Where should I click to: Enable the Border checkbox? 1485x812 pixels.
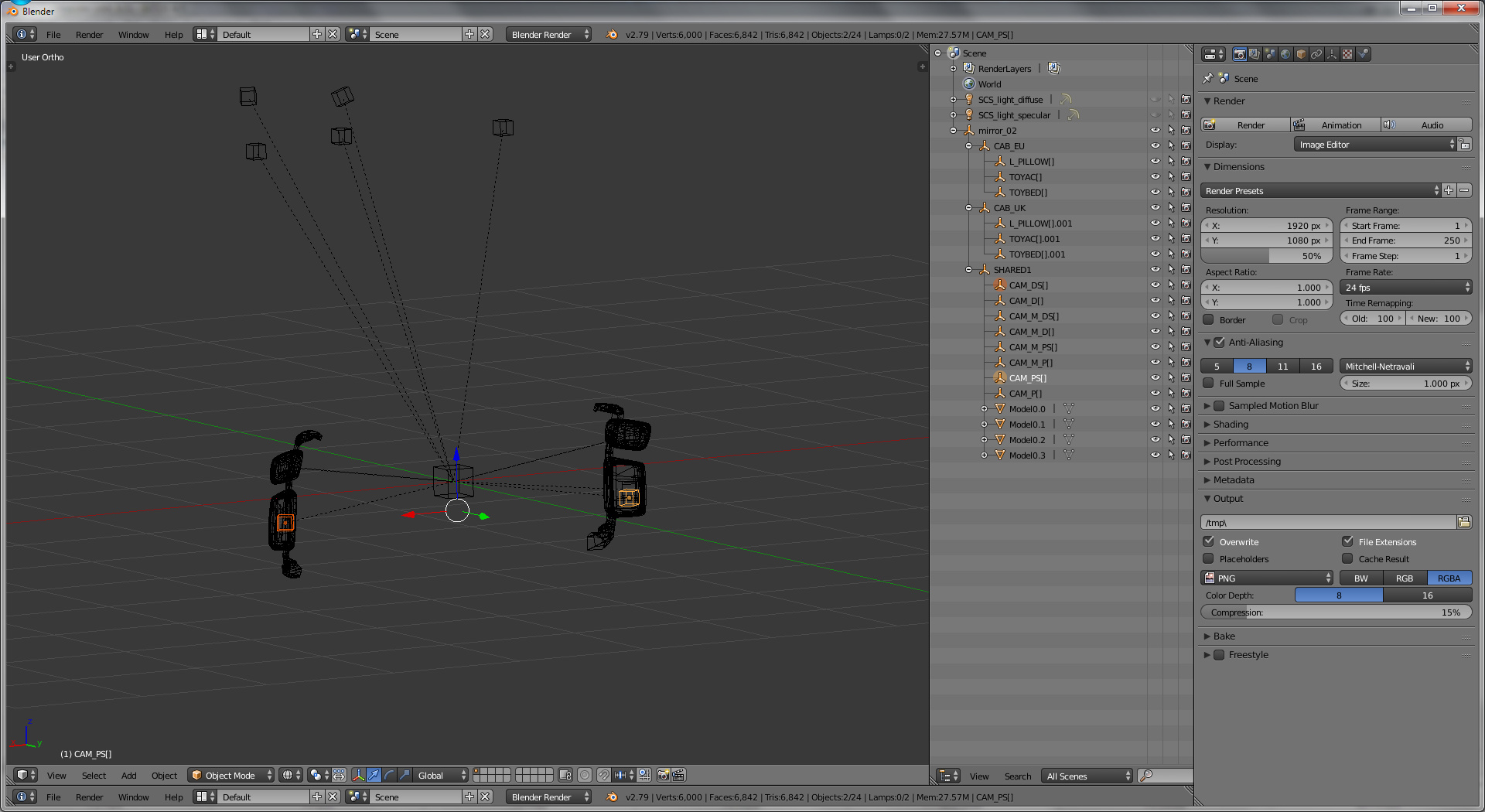click(x=1209, y=319)
